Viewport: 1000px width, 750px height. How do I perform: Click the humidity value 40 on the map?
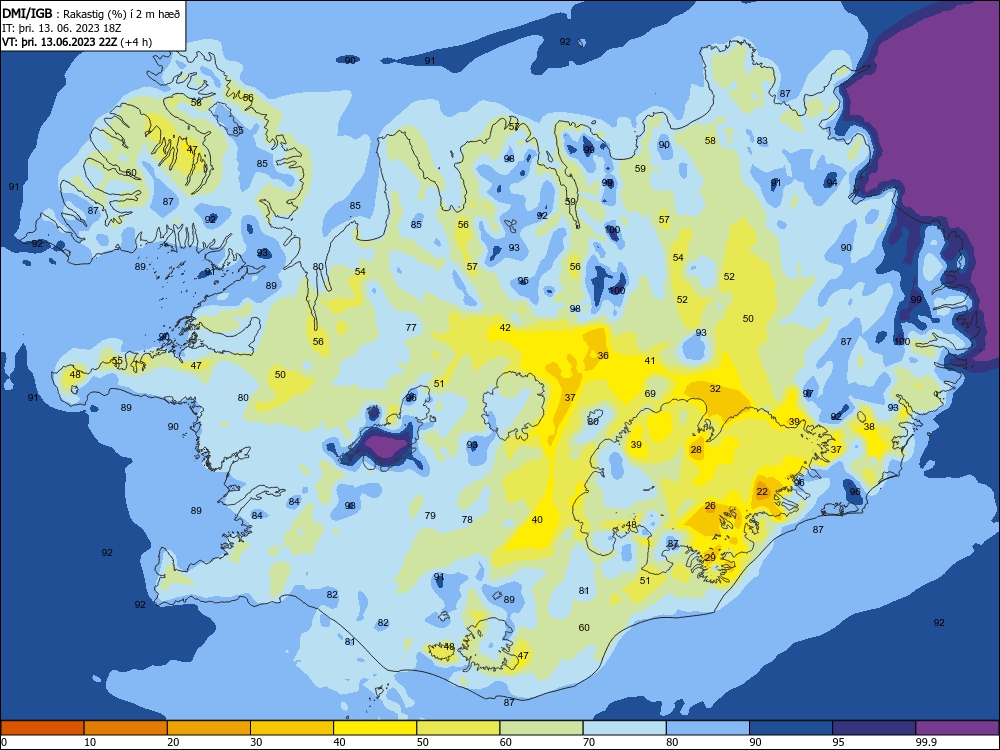(537, 520)
